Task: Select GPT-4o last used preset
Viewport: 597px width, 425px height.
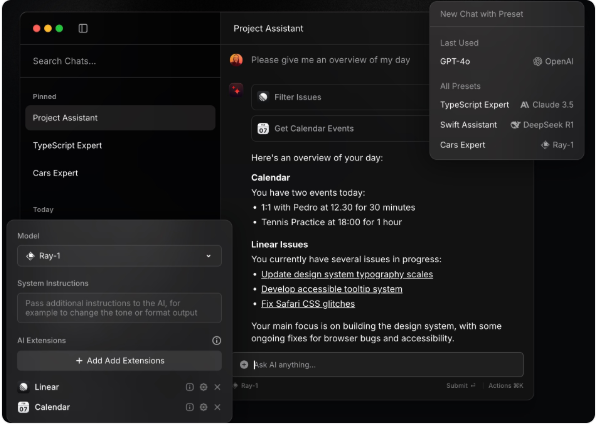Action: (x=507, y=61)
